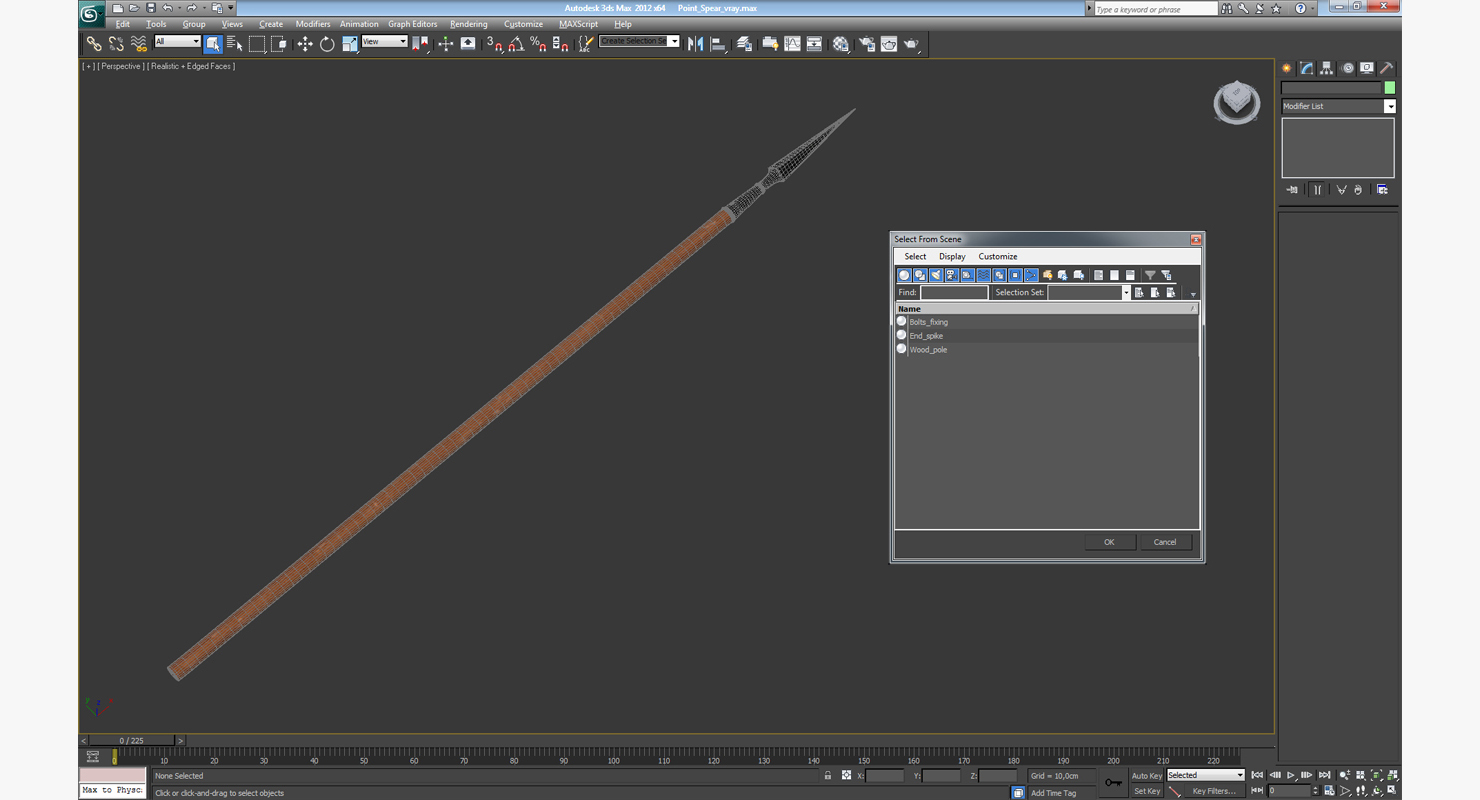The image size is (1480, 800).
Task: Open the key filter 'Selected' dropdown
Action: 1205,775
